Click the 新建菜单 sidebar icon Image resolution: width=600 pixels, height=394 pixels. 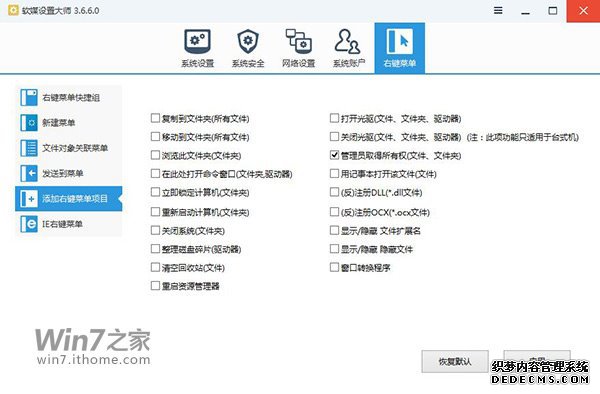coord(29,123)
